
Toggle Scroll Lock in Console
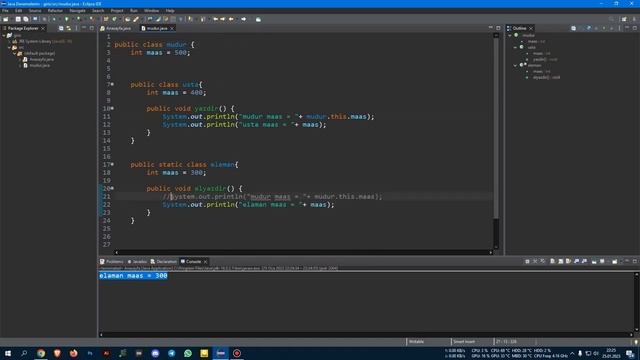(x=560, y=261)
